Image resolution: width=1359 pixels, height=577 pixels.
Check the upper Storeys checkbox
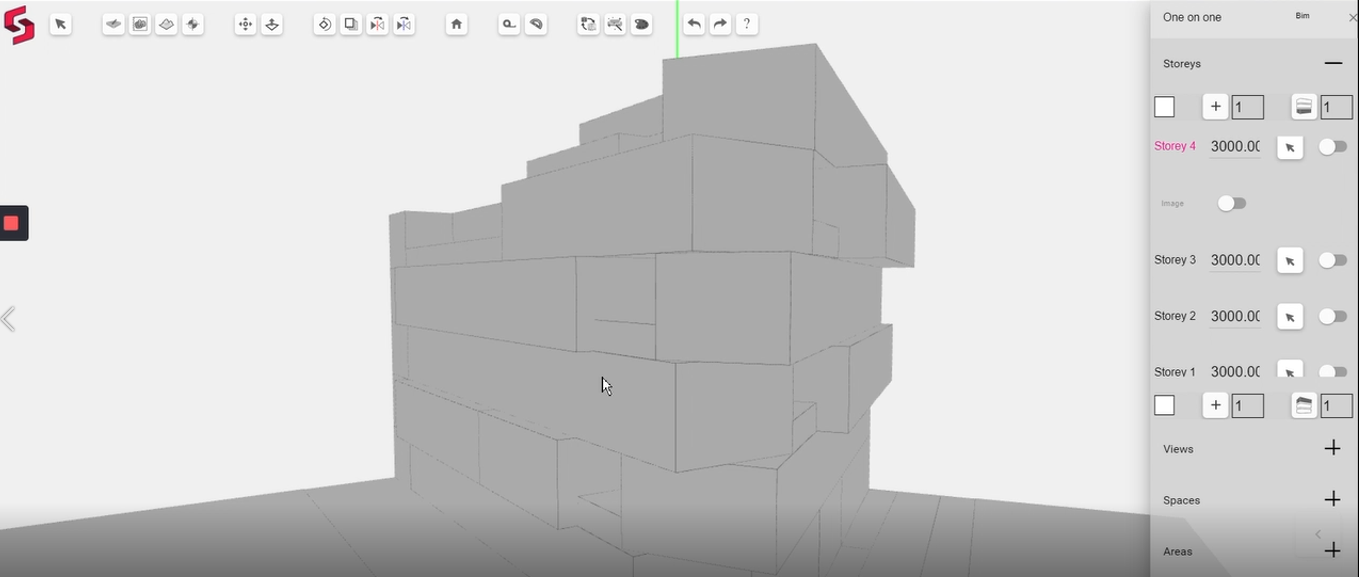click(1164, 107)
